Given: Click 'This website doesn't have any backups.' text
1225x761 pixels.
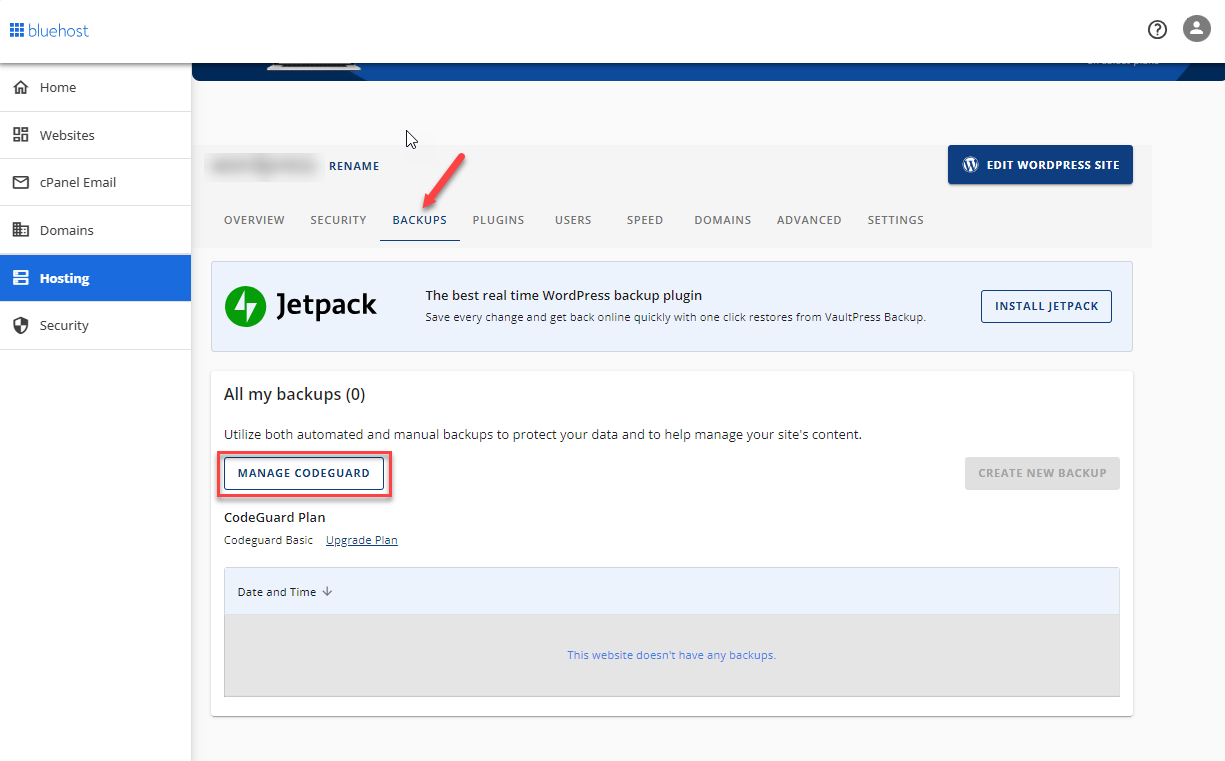Looking at the screenshot, I should [x=672, y=655].
